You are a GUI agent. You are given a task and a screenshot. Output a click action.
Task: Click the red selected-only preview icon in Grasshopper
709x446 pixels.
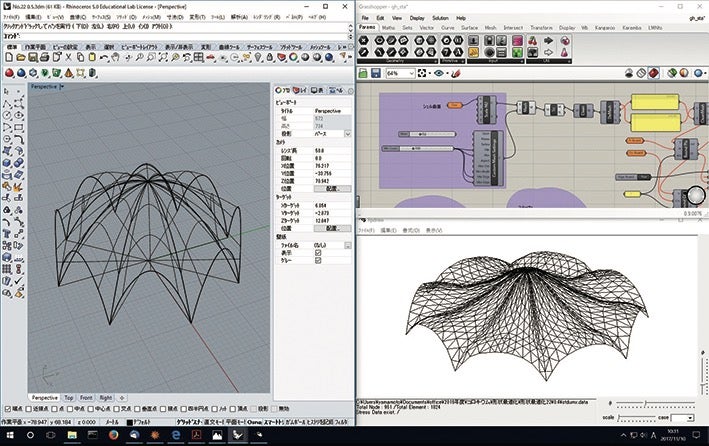(x=653, y=73)
